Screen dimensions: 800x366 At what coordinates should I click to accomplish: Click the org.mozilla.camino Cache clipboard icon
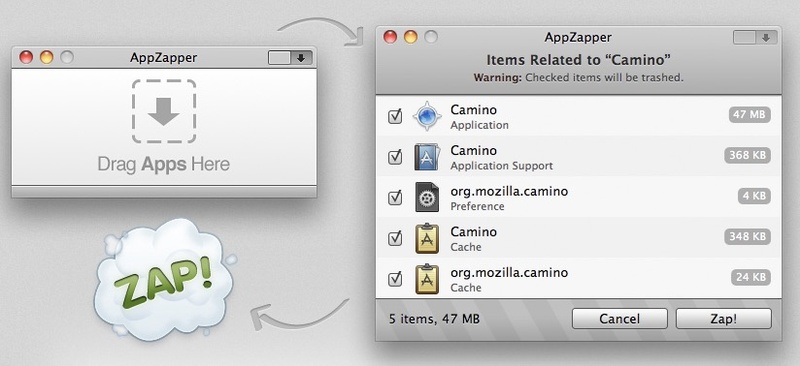coord(427,279)
